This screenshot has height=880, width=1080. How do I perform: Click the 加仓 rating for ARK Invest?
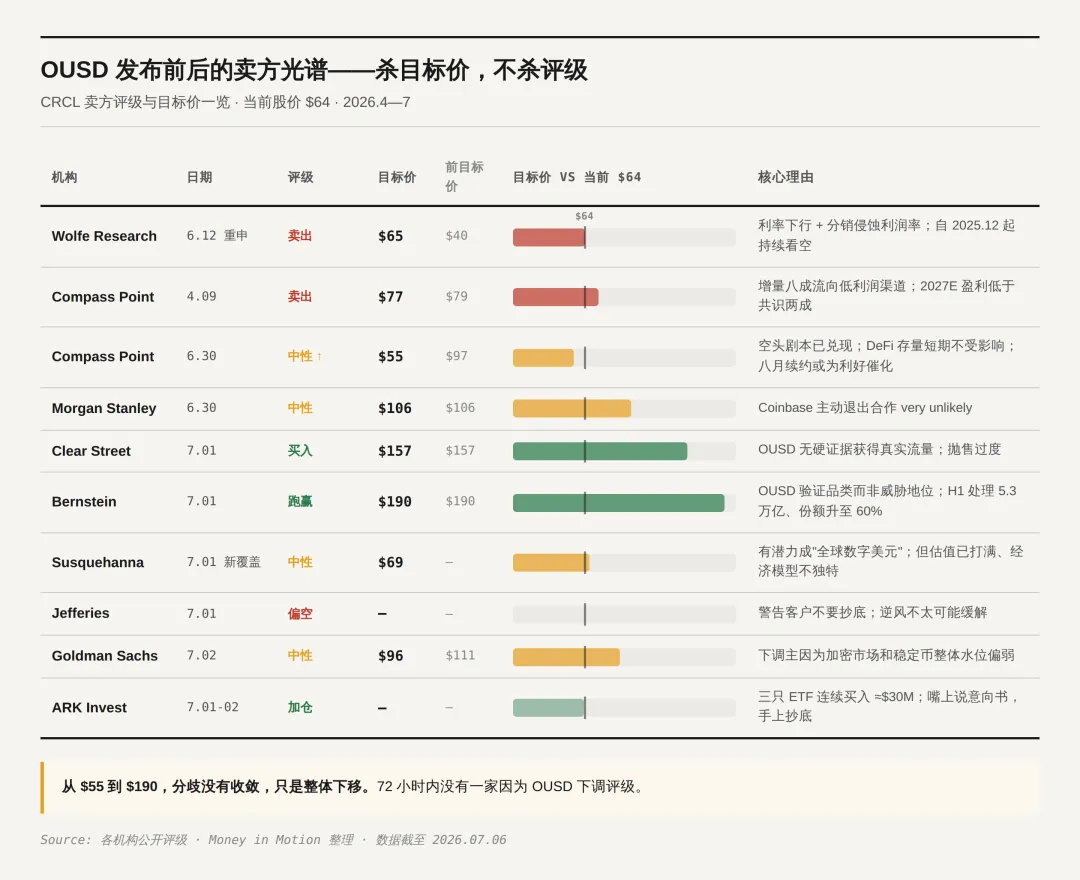pyautogui.click(x=300, y=708)
